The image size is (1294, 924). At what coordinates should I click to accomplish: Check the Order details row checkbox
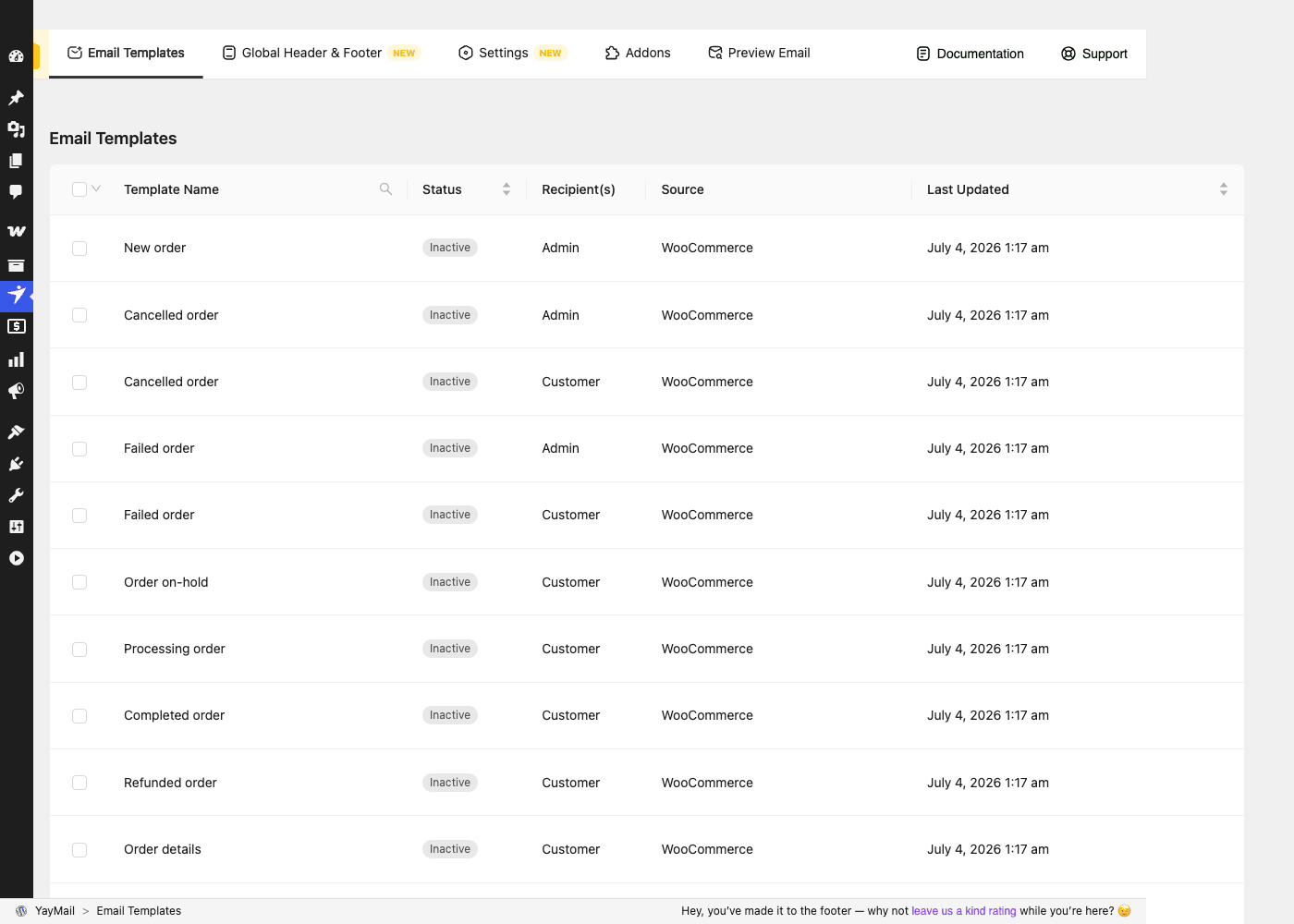[x=79, y=850]
